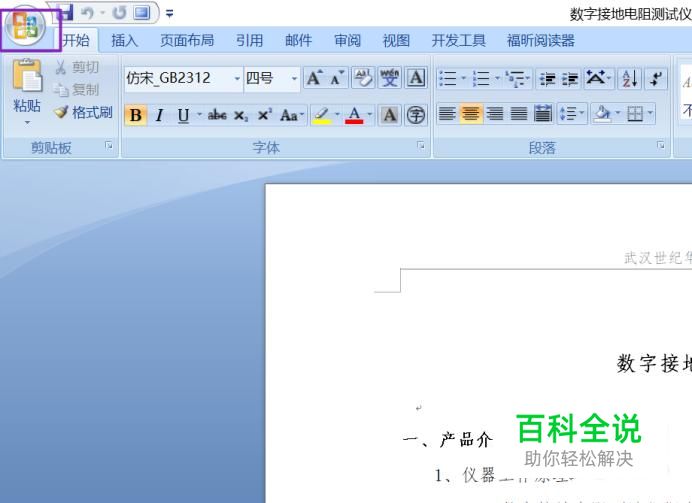Grow the font size

coord(315,79)
